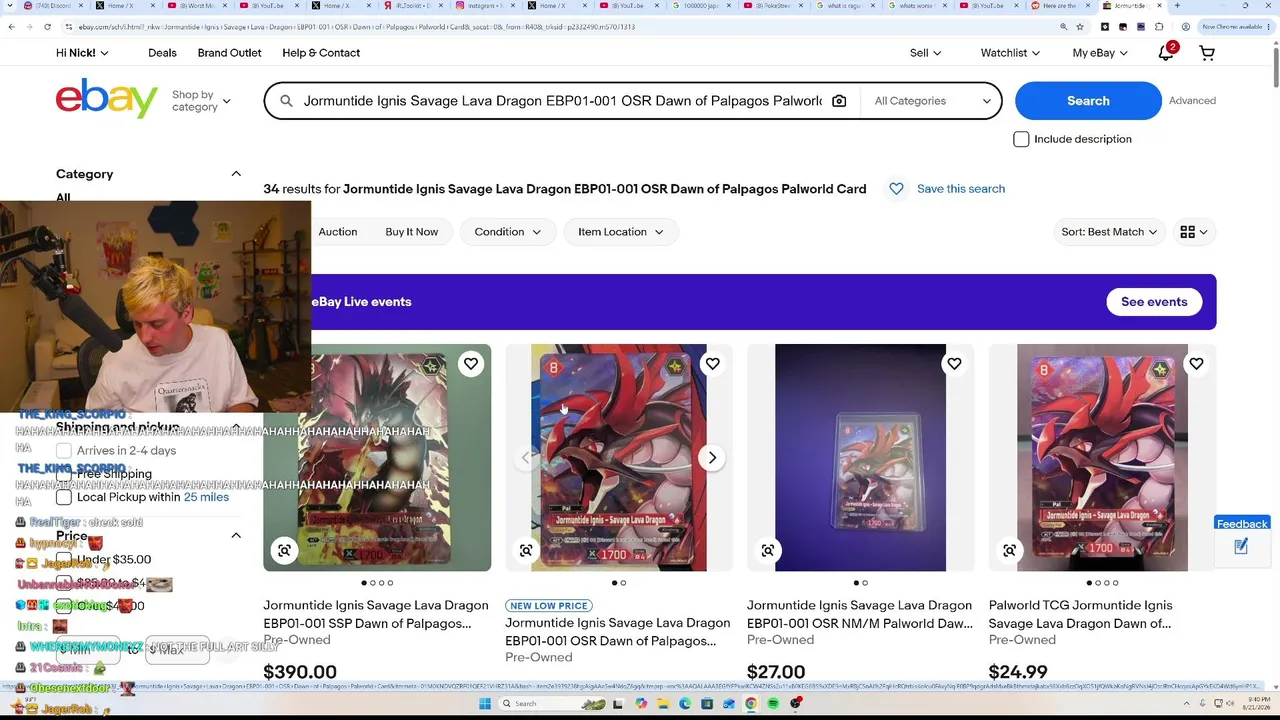This screenshot has width=1280, height=720.
Task: Expand the My eBay menu
Action: click(x=1099, y=53)
